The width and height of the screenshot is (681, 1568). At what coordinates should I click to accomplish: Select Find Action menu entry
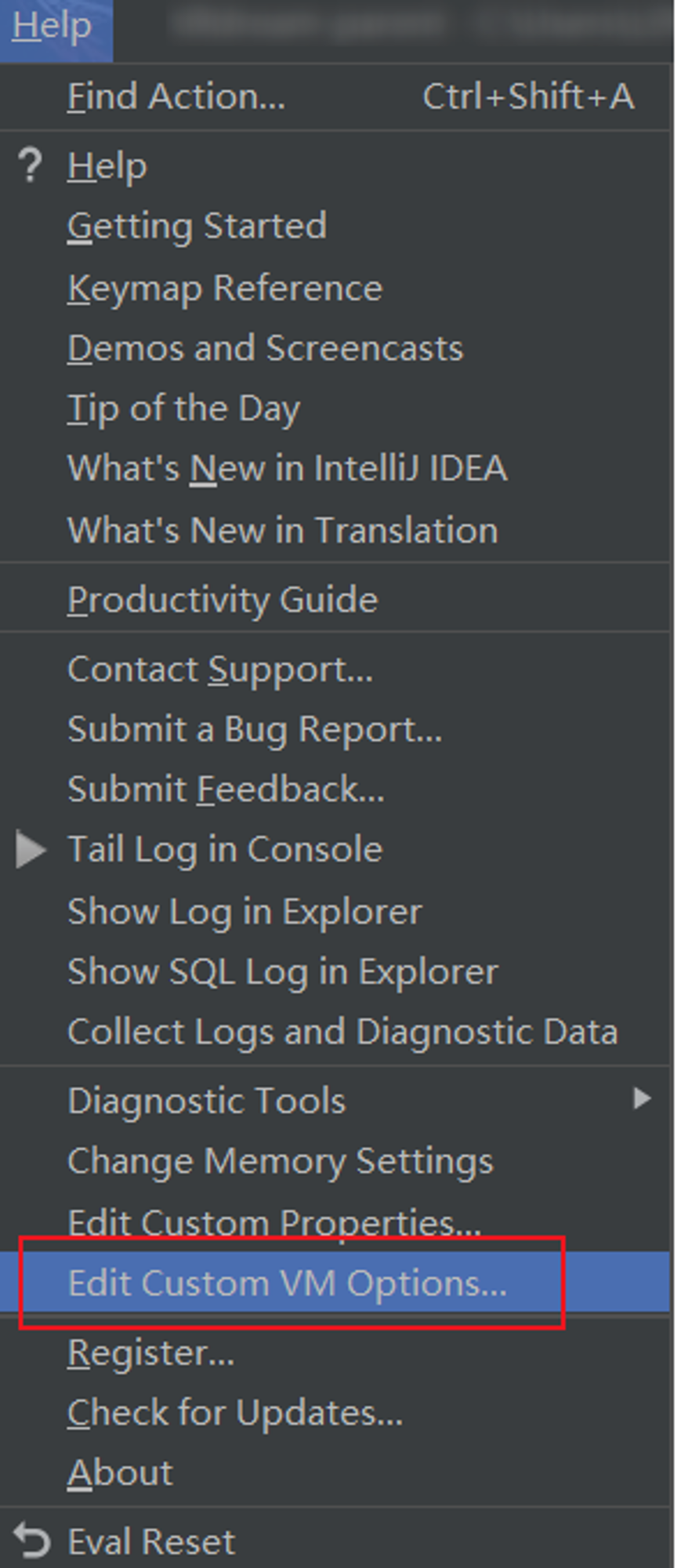coord(335,97)
